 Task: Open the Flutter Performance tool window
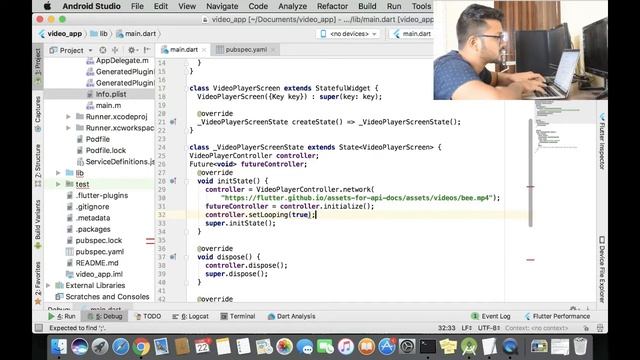click(x=558, y=316)
